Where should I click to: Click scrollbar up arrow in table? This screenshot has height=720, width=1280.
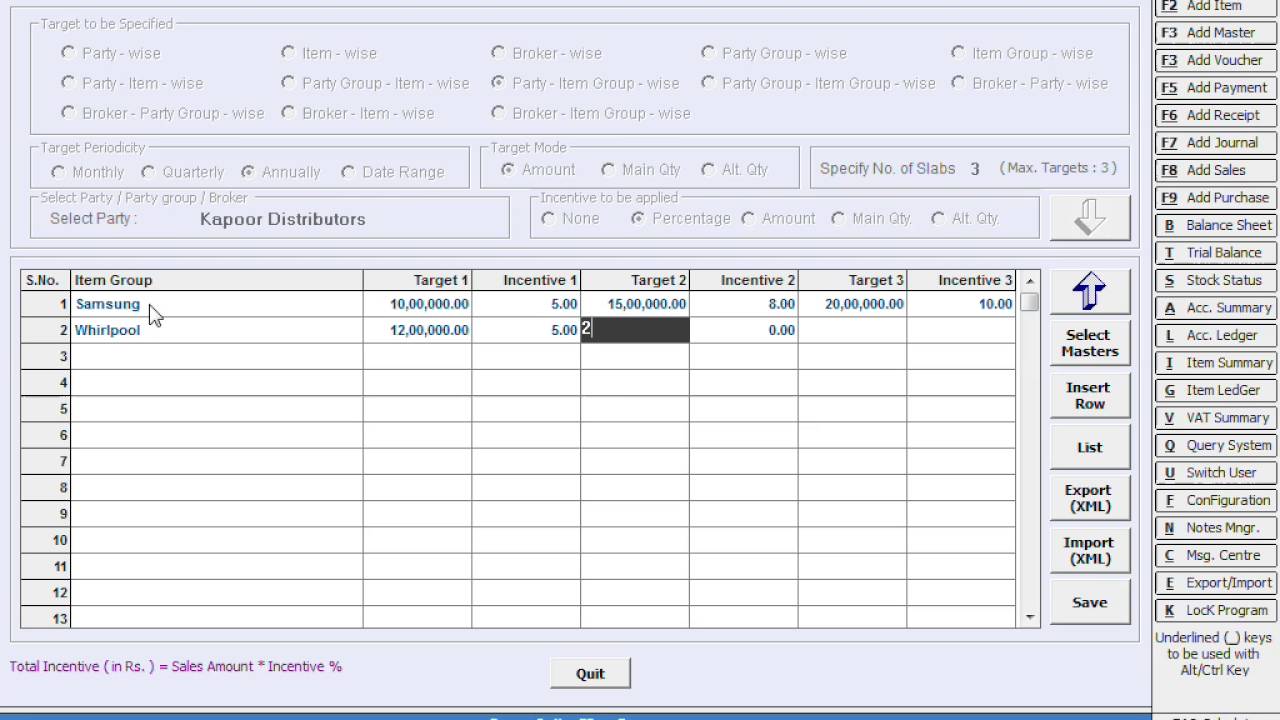click(x=1030, y=280)
